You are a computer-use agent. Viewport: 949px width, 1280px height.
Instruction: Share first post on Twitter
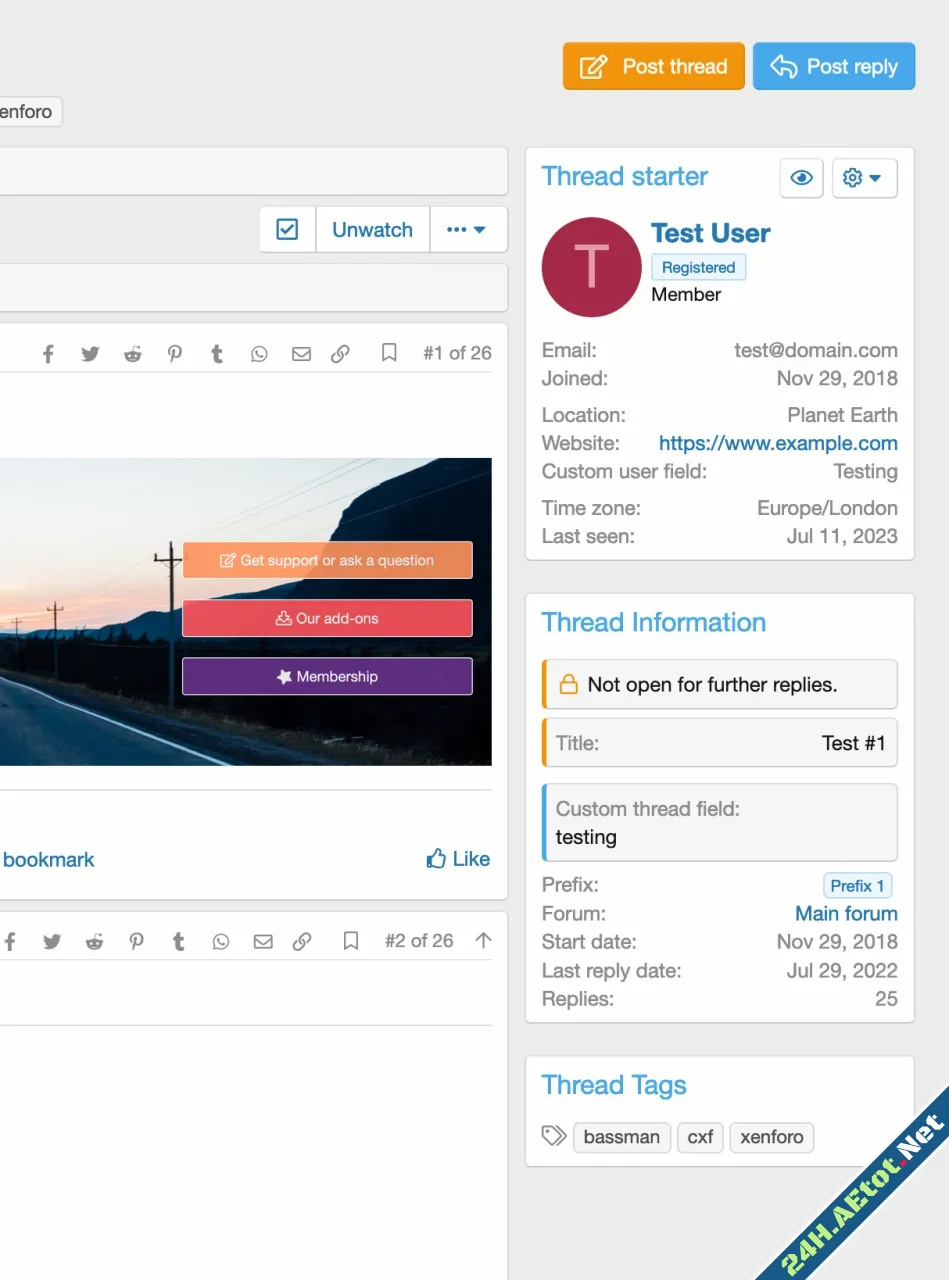[90, 354]
